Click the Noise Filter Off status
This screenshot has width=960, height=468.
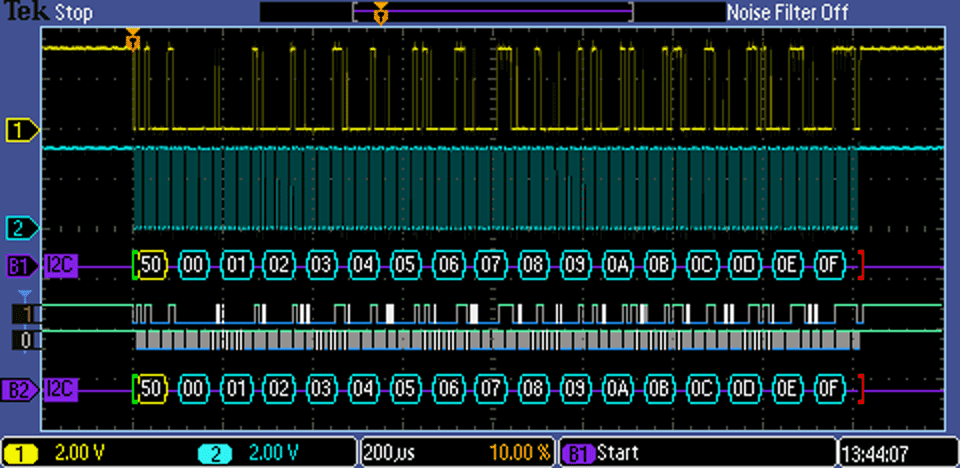click(x=787, y=12)
